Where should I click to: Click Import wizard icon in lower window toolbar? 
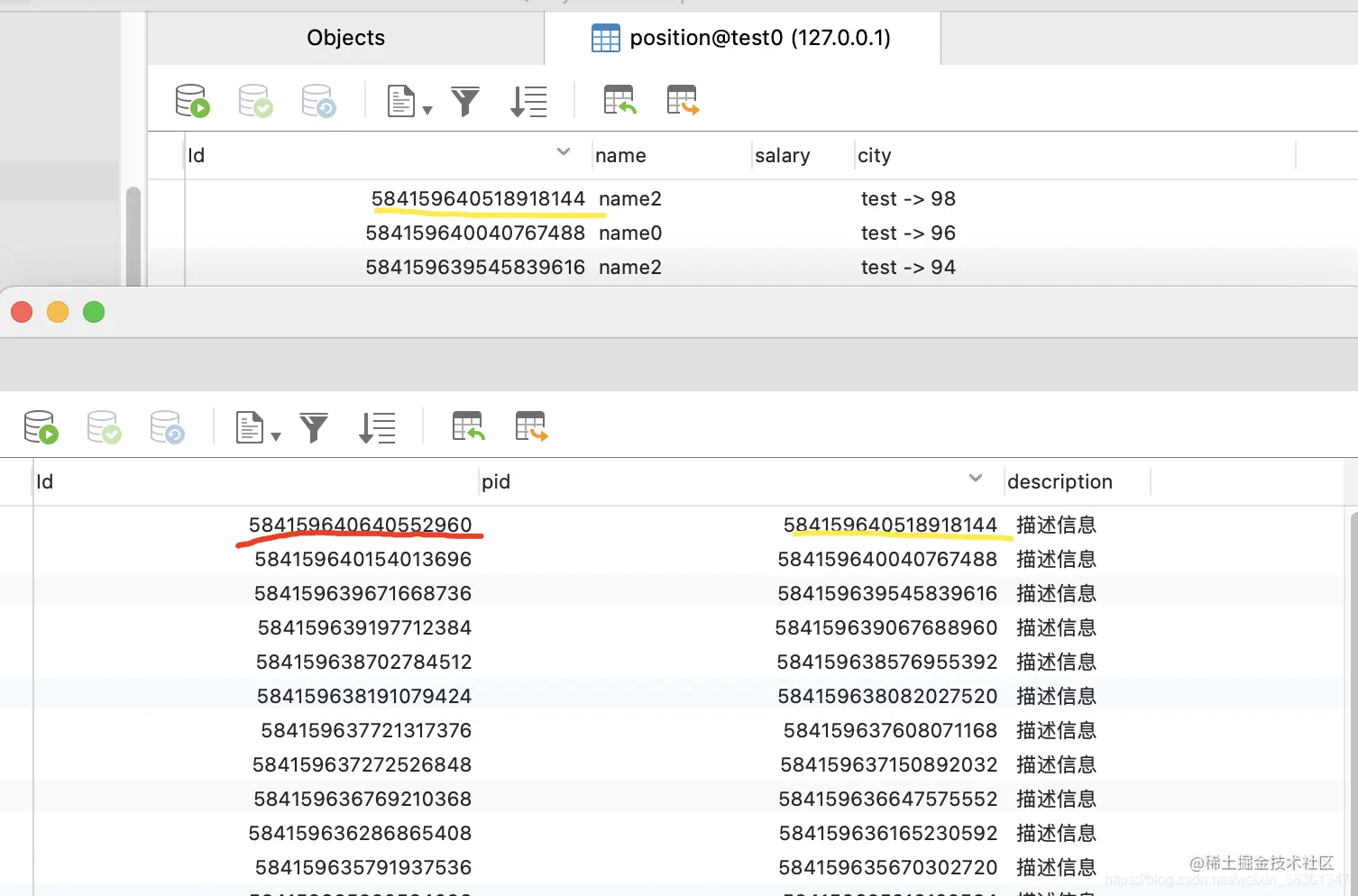coord(469,426)
